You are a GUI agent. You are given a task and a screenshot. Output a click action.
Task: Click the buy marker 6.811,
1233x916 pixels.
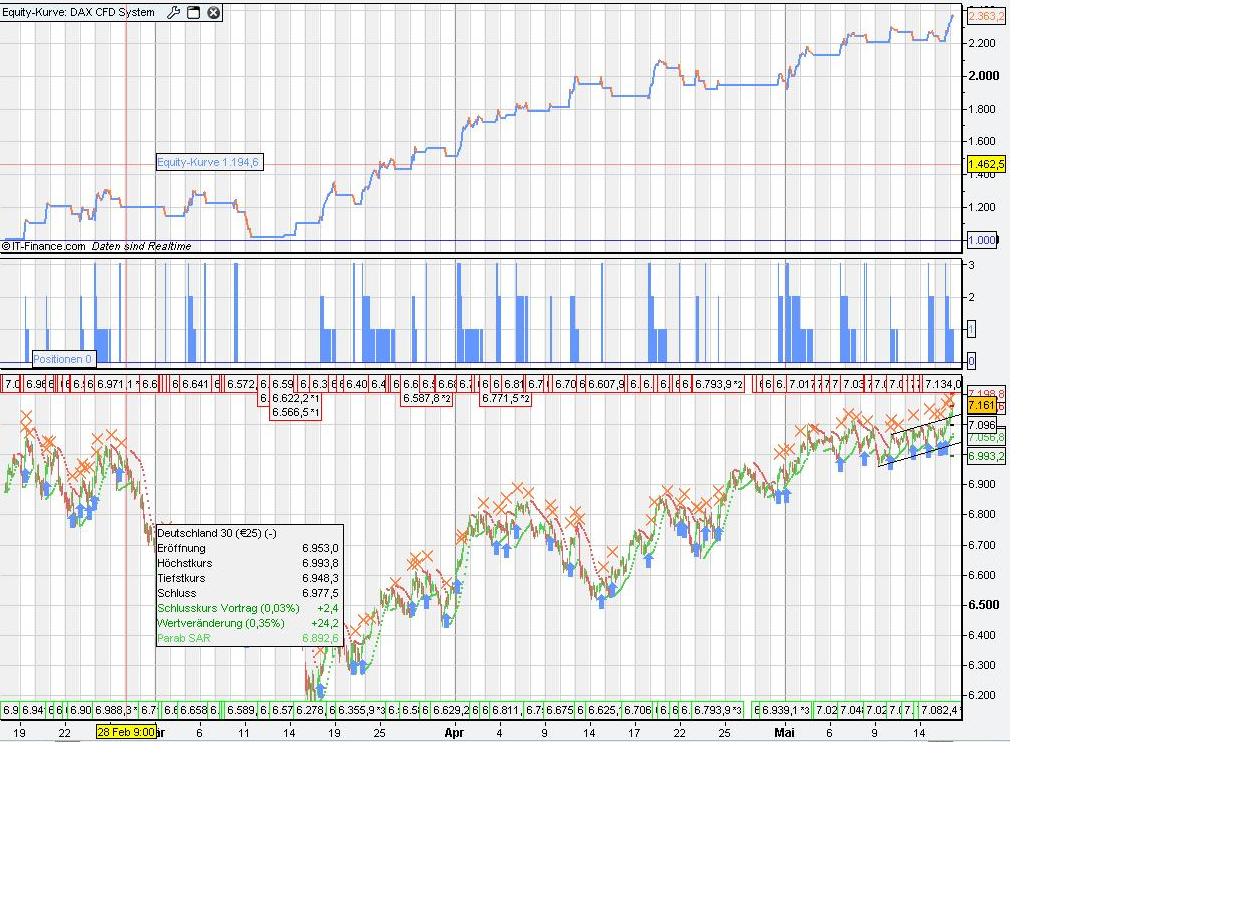507,710
